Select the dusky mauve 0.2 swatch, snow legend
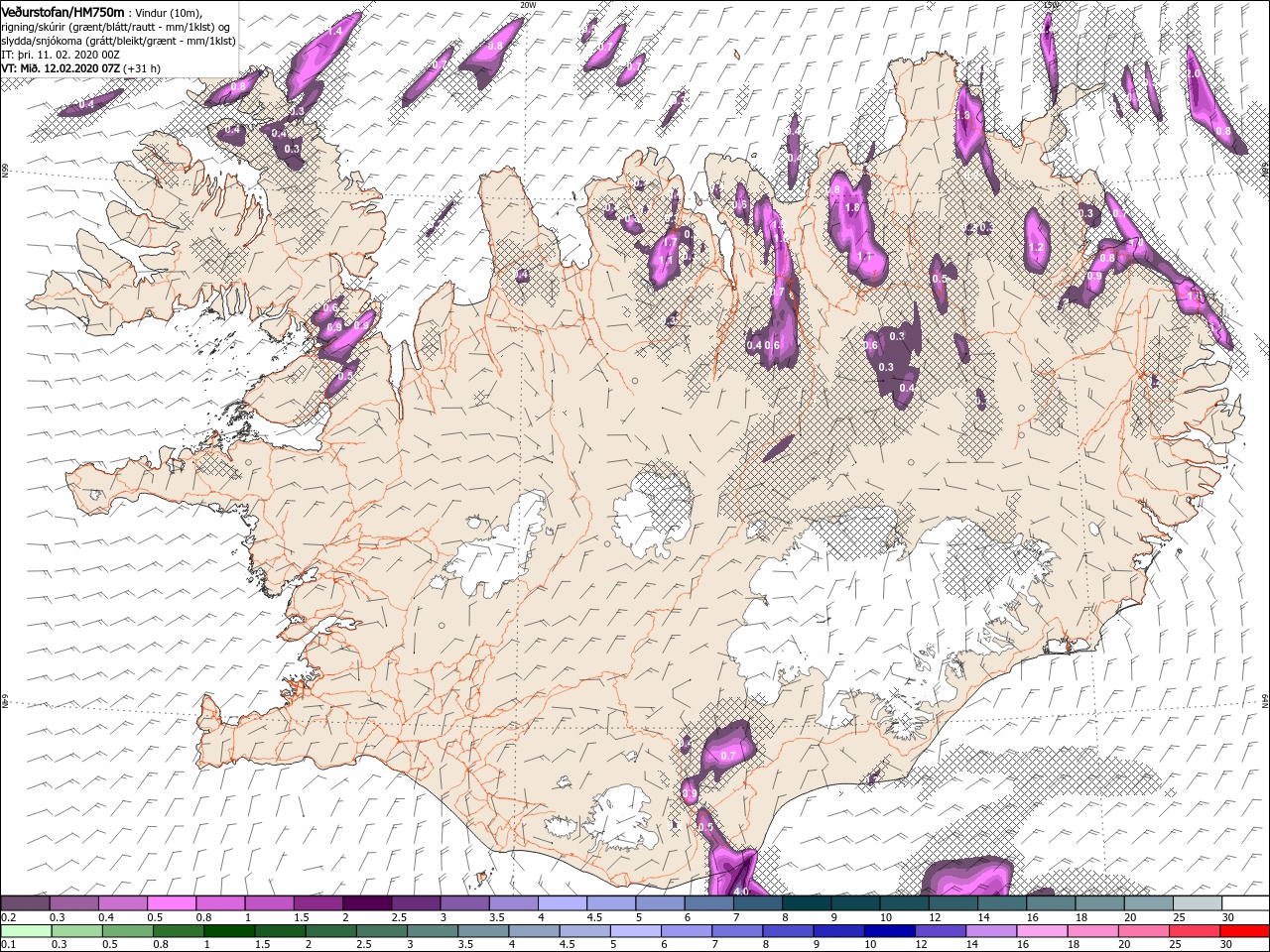Screen dimensions: 1270x952 25,903
